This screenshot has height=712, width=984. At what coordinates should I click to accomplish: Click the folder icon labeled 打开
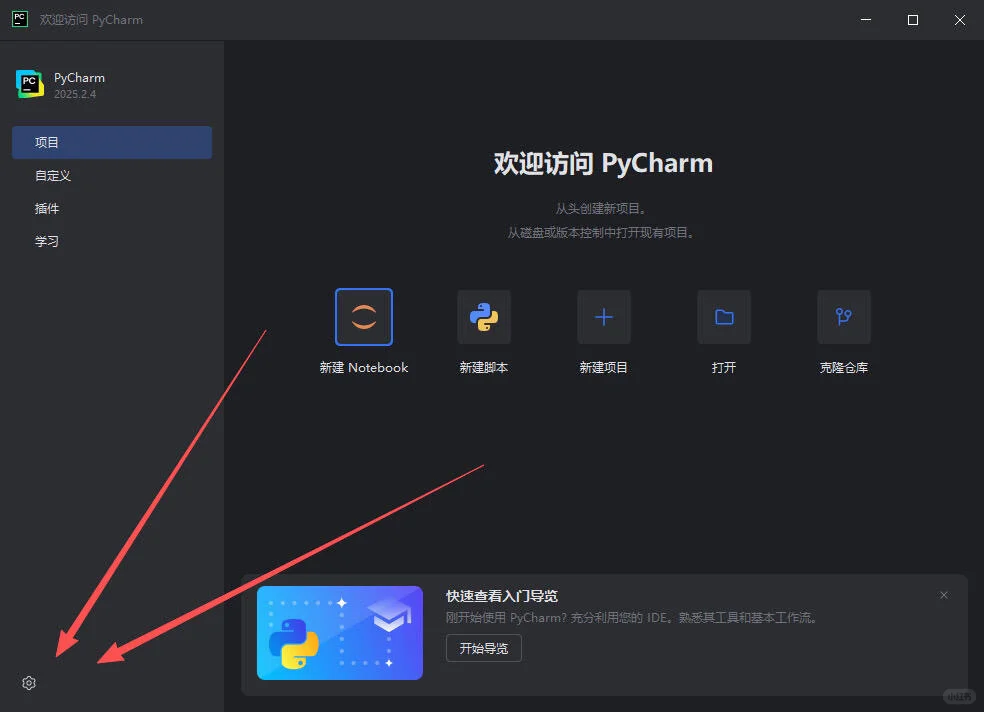[x=723, y=317]
